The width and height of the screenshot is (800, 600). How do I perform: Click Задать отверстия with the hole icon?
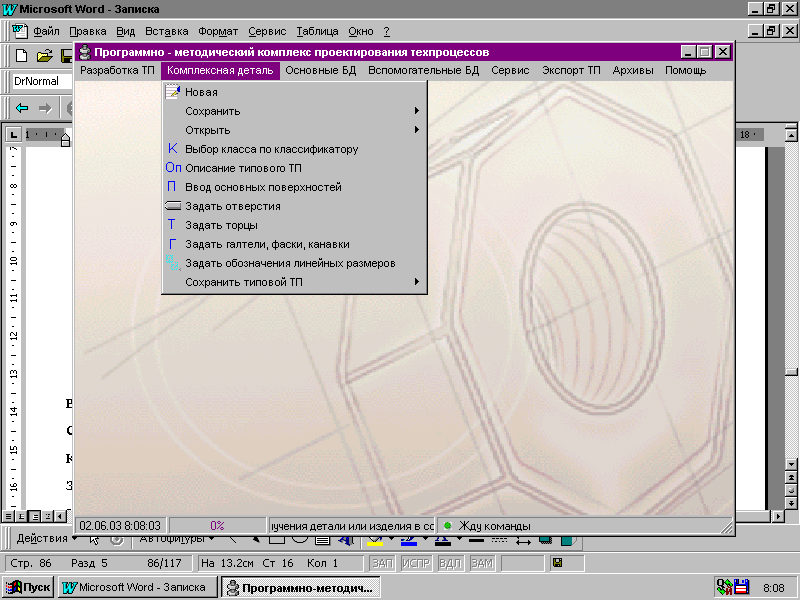tap(232, 206)
